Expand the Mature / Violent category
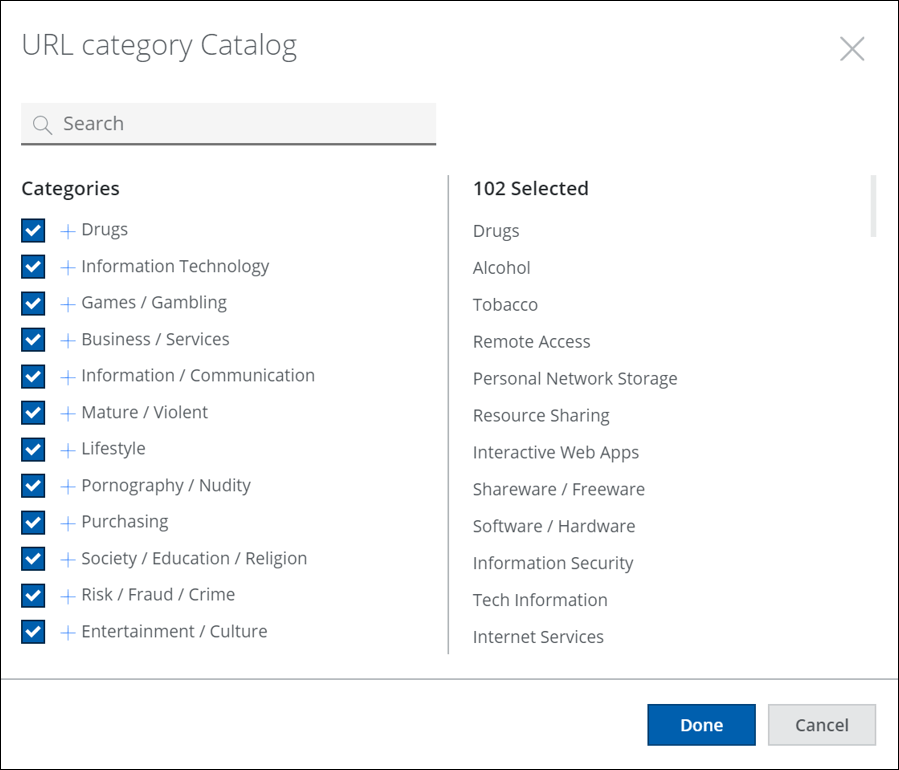The width and height of the screenshot is (899, 770). (x=68, y=413)
